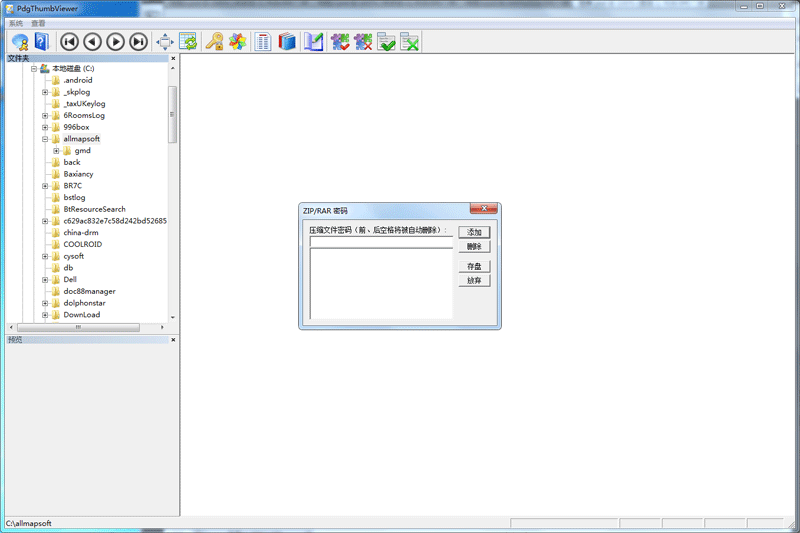Click the folder tree scroll-left arrow

(x=11, y=327)
